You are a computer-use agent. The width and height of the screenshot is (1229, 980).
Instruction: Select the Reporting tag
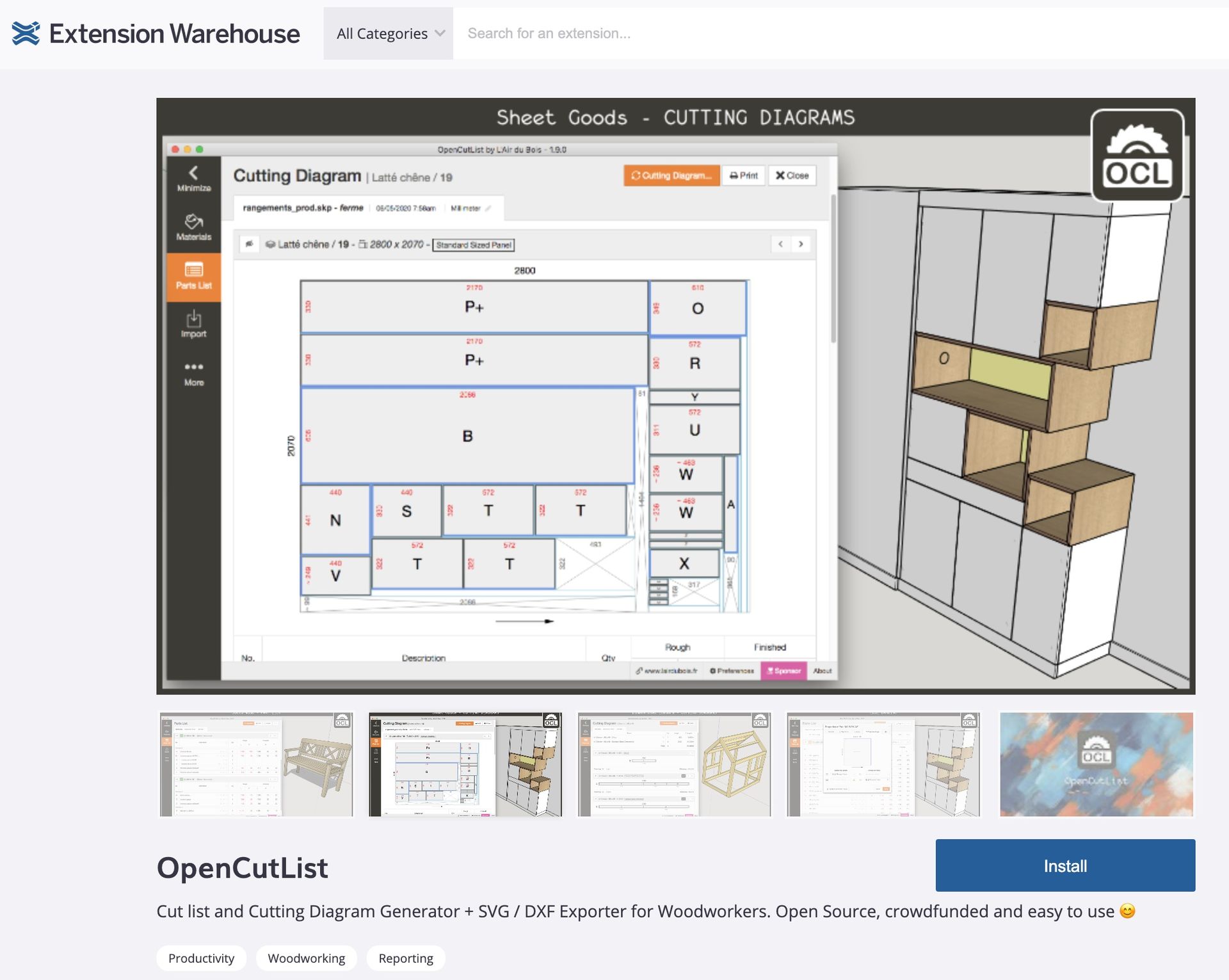point(405,958)
